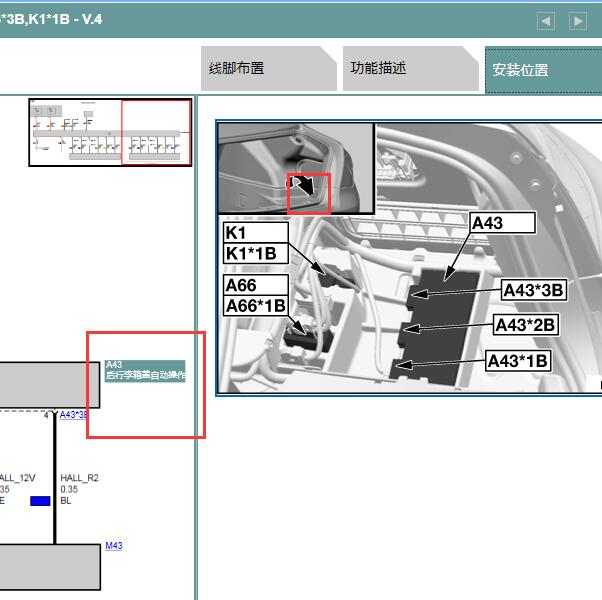The height and width of the screenshot is (600, 602).
Task: Click the A43*1B connector label in image
Action: (518, 361)
